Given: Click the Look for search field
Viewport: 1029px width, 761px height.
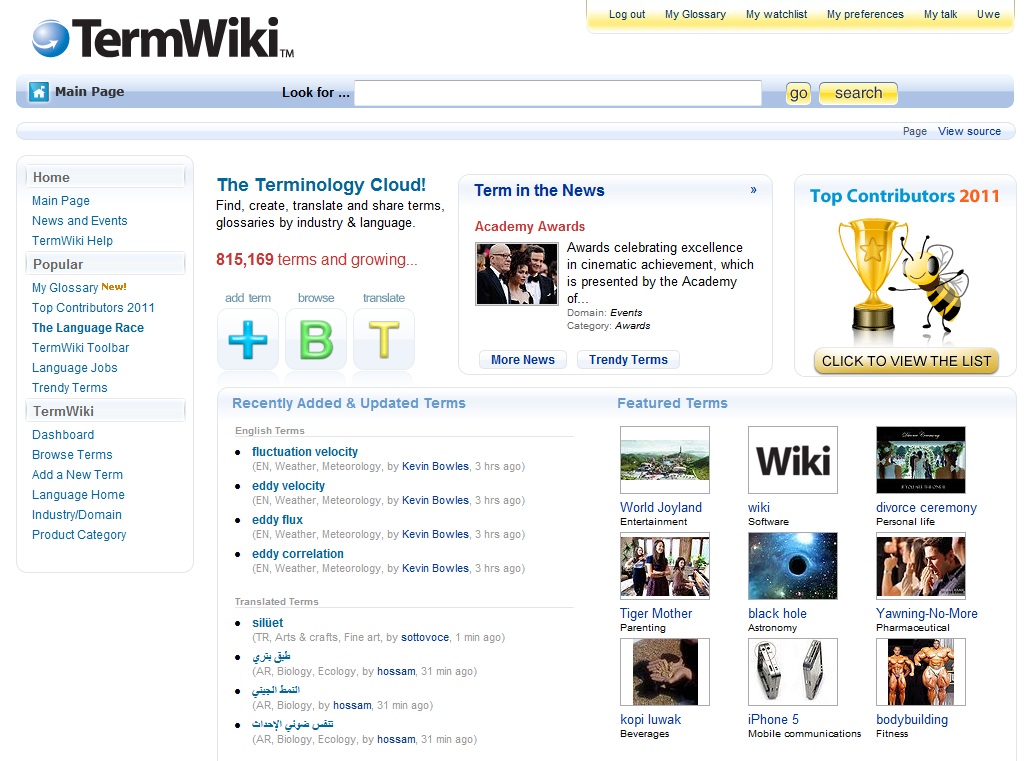Looking at the screenshot, I should pos(558,93).
